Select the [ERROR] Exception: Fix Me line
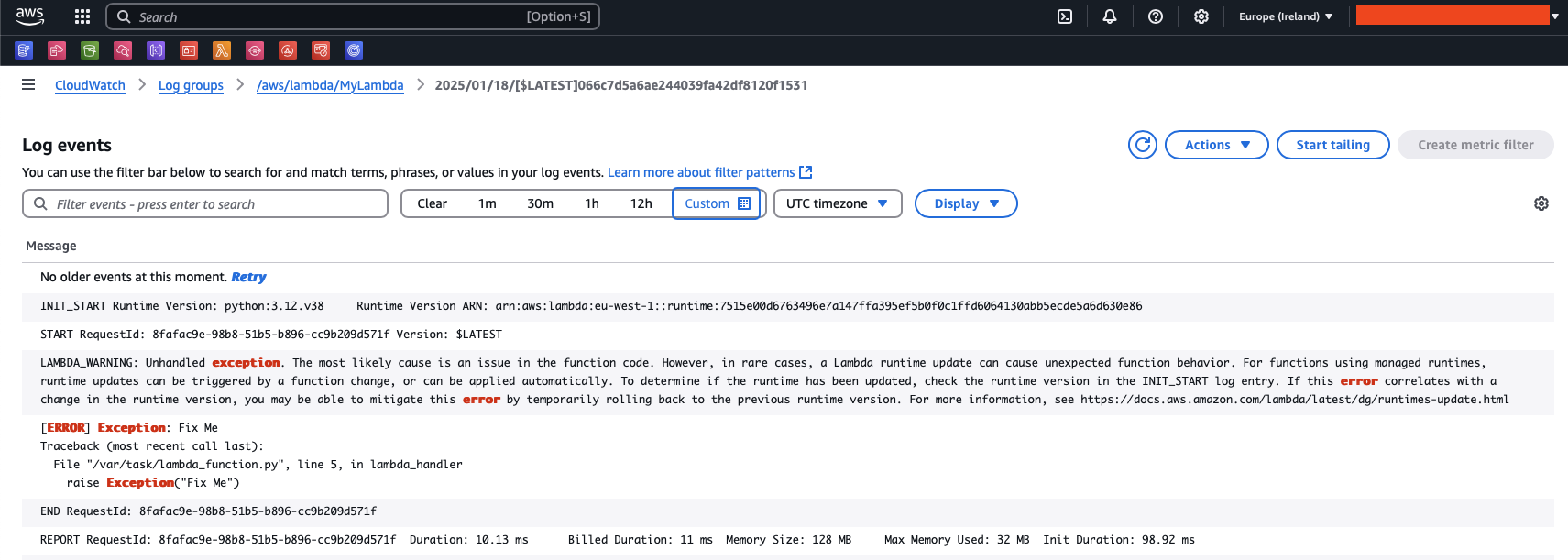Image resolution: width=1568 pixels, height=560 pixels. (129, 428)
